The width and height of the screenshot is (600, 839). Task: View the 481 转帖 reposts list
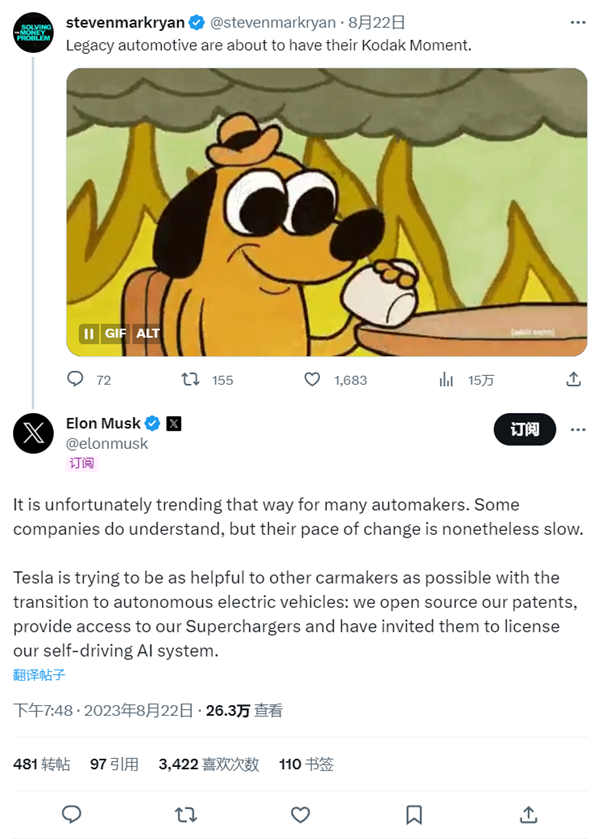click(41, 764)
